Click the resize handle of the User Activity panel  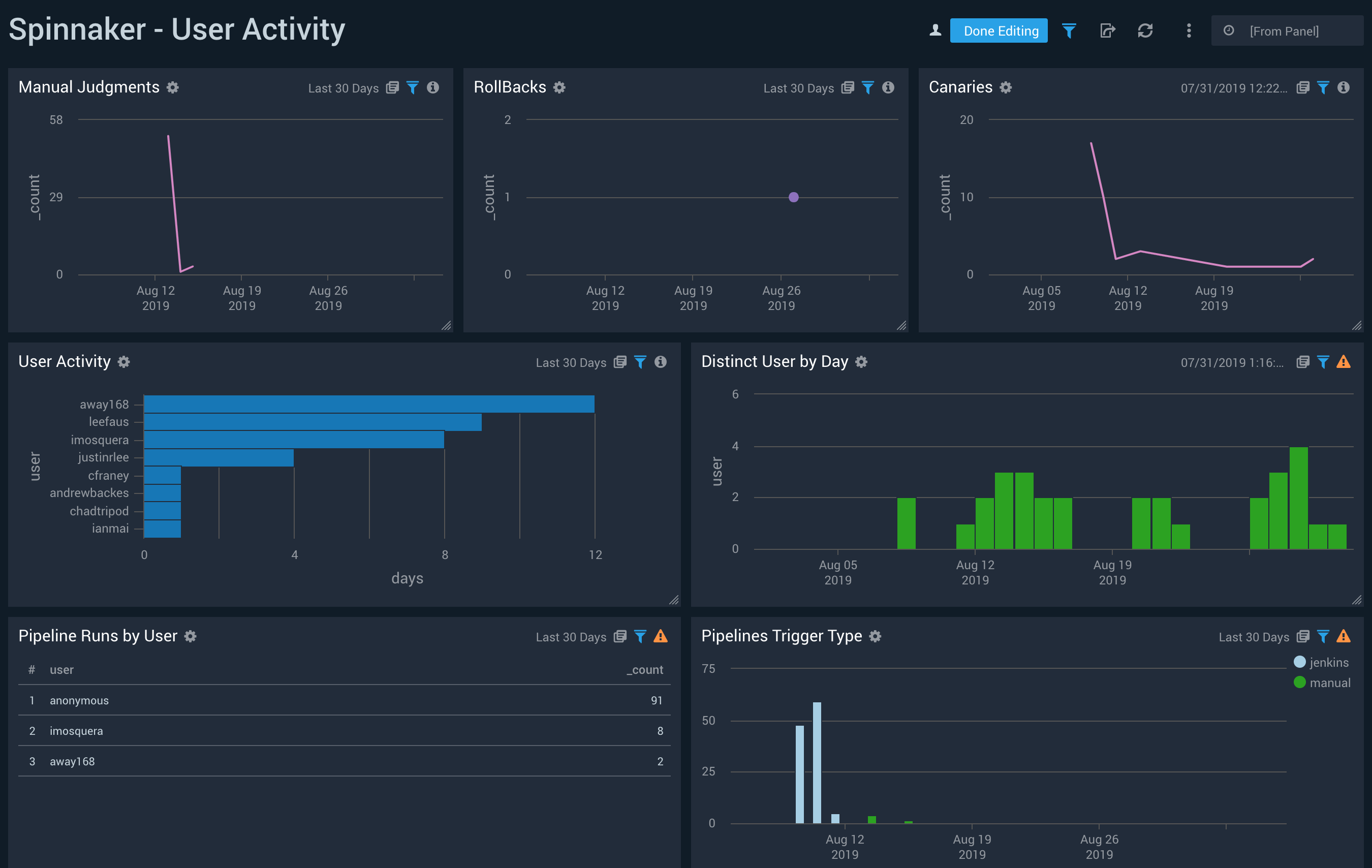[x=674, y=600]
